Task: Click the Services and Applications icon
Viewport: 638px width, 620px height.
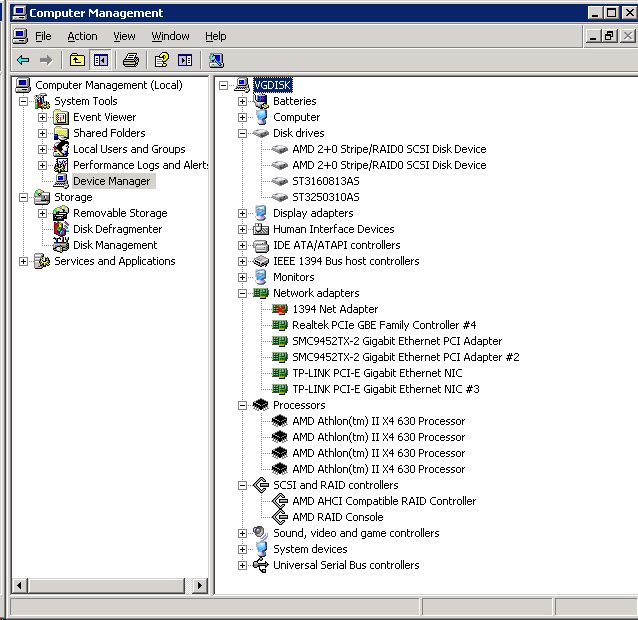Action: [42, 261]
